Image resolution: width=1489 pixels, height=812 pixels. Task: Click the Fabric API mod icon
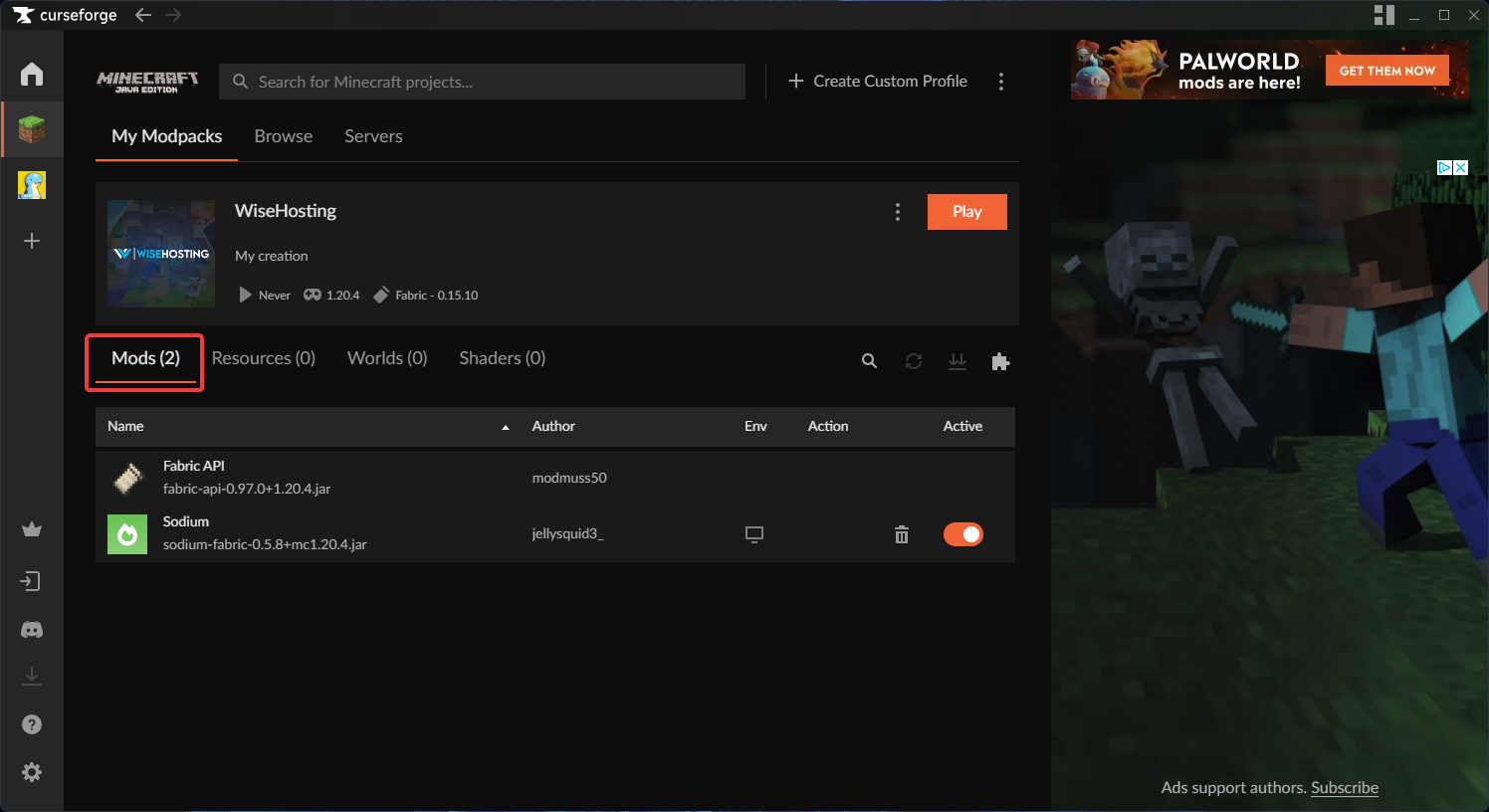click(x=127, y=479)
